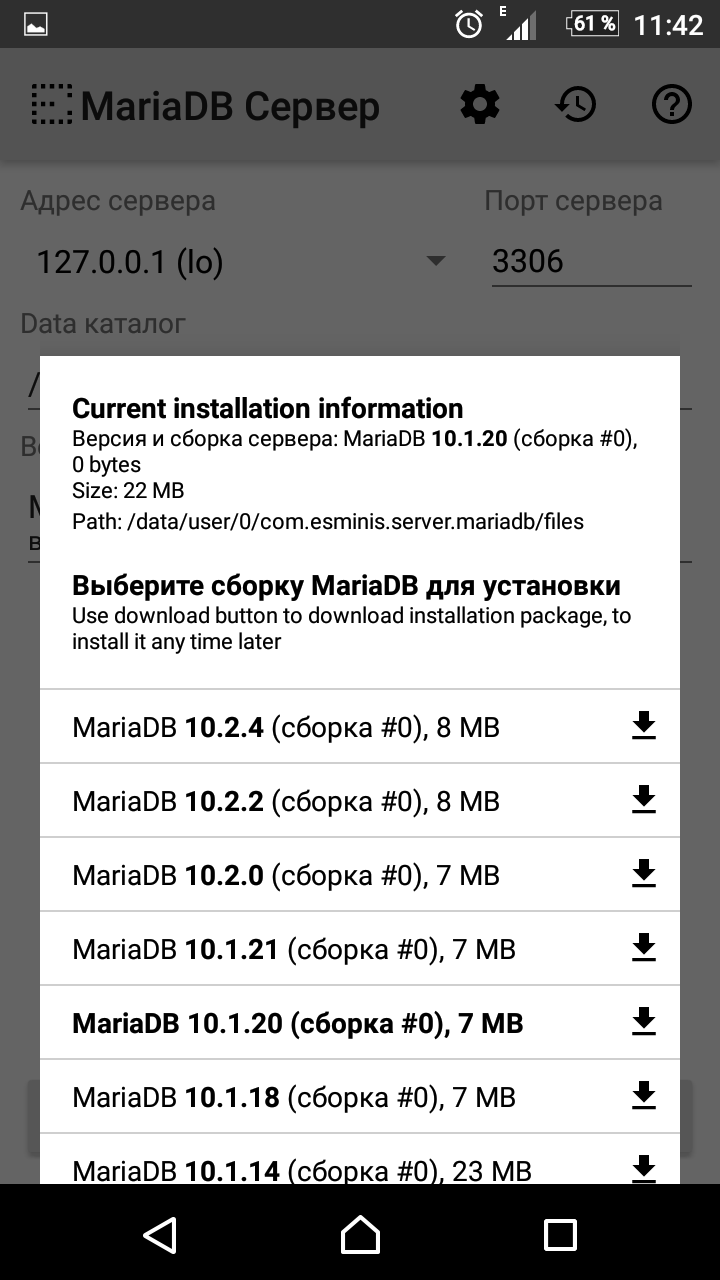Download the MariaDB 10.2.2 package
The image size is (720, 1280).
pos(644,800)
